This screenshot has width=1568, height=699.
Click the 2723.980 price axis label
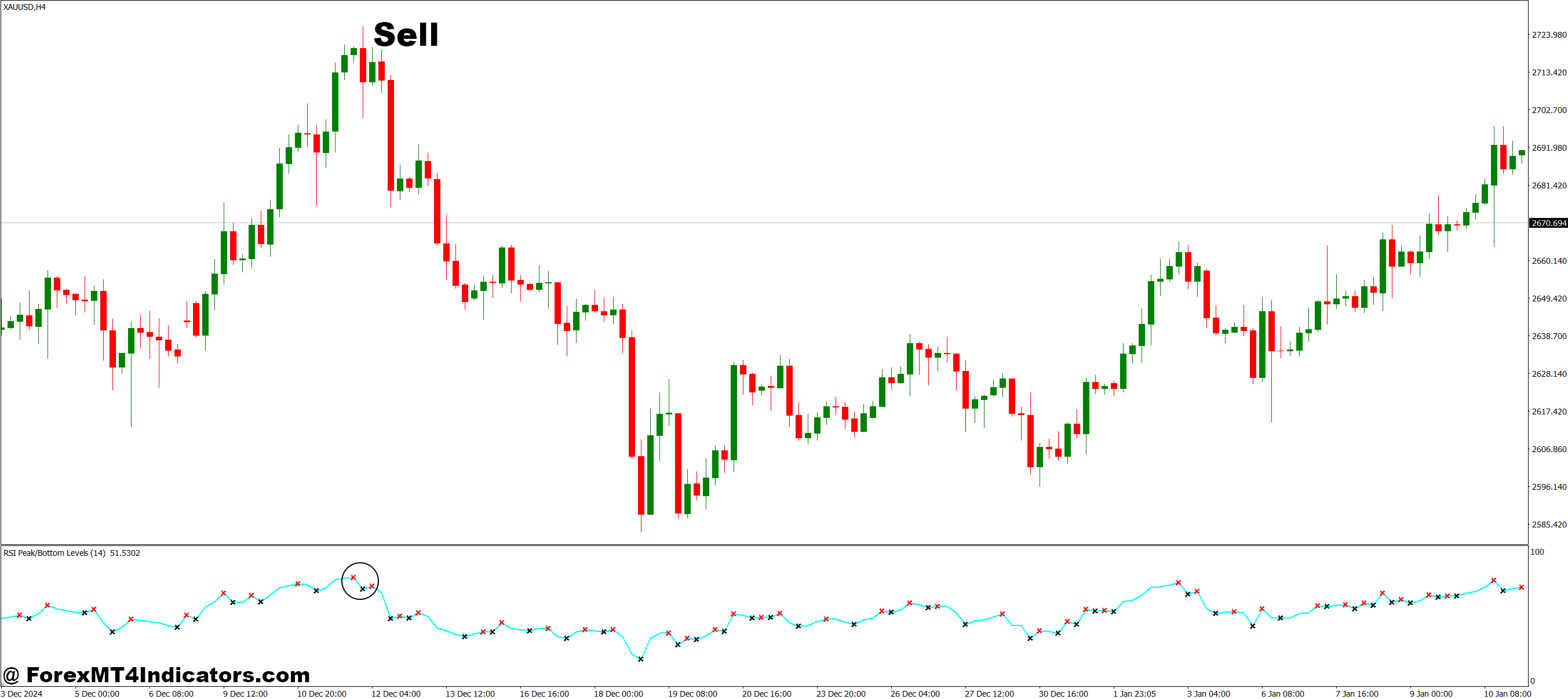1548,35
